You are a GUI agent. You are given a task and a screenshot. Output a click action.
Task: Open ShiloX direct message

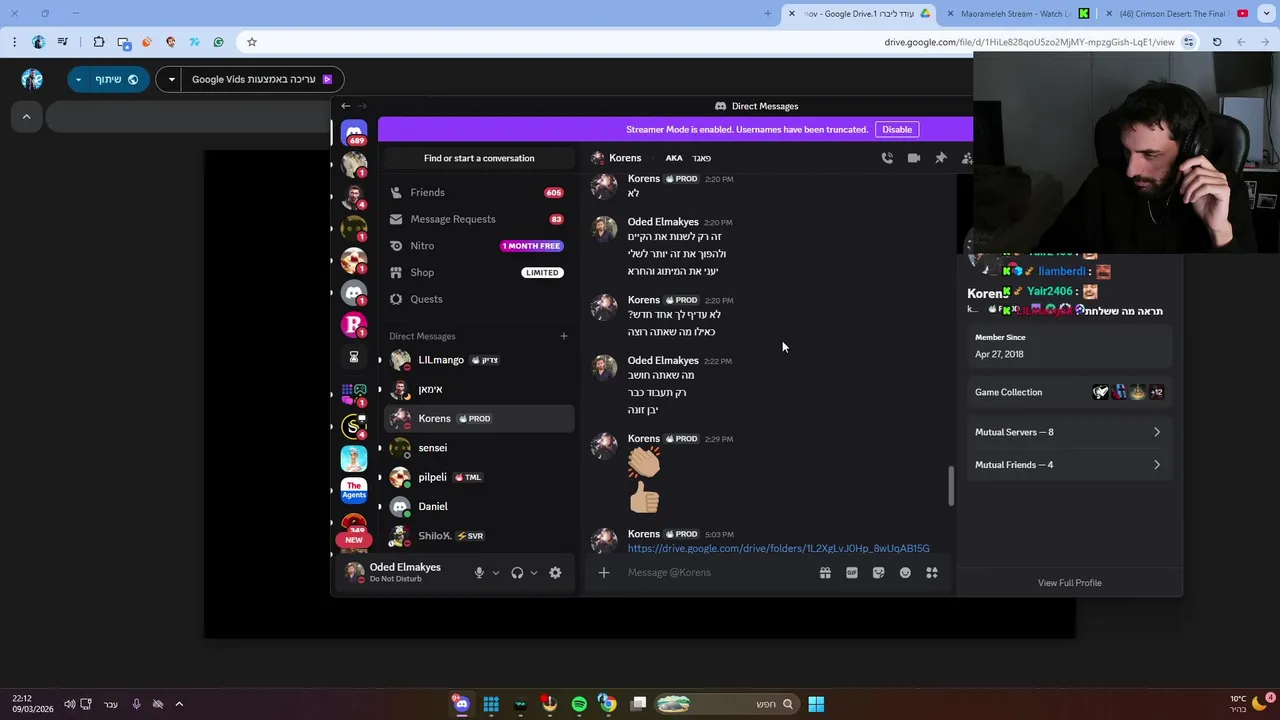479,536
